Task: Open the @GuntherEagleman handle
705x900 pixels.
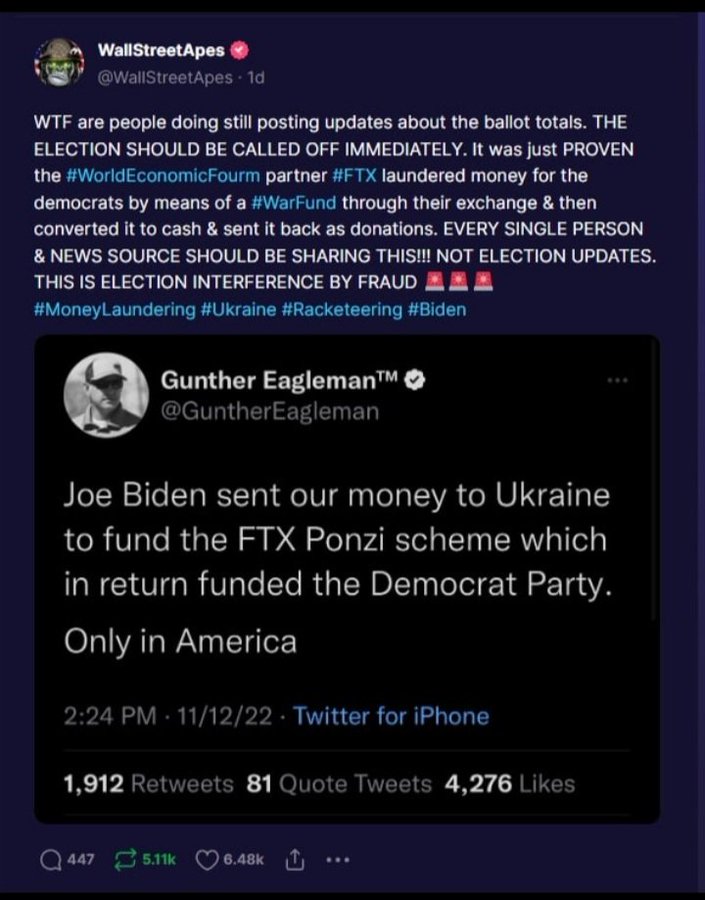Action: point(269,411)
